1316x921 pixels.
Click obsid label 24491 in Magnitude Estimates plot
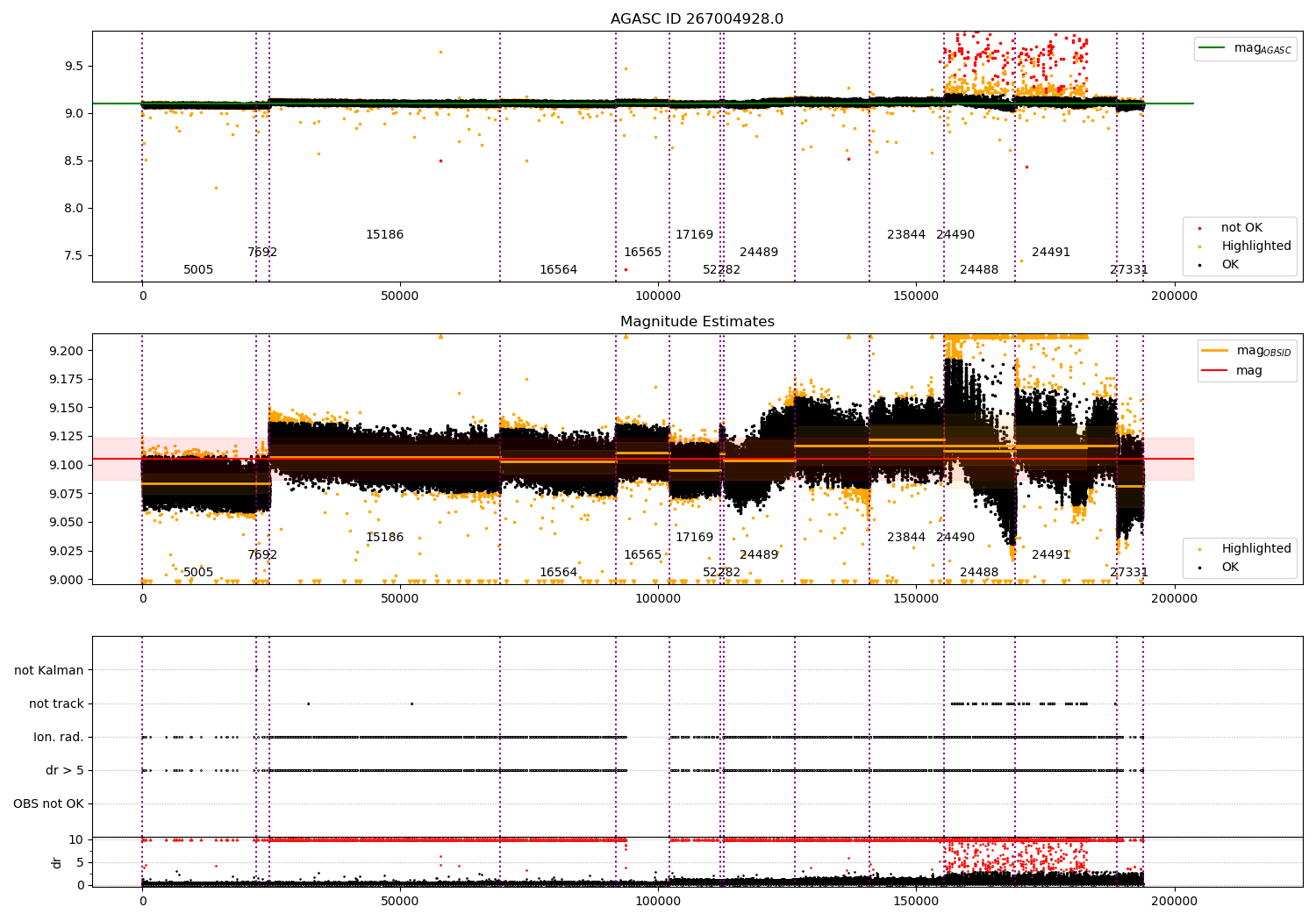1051,555
